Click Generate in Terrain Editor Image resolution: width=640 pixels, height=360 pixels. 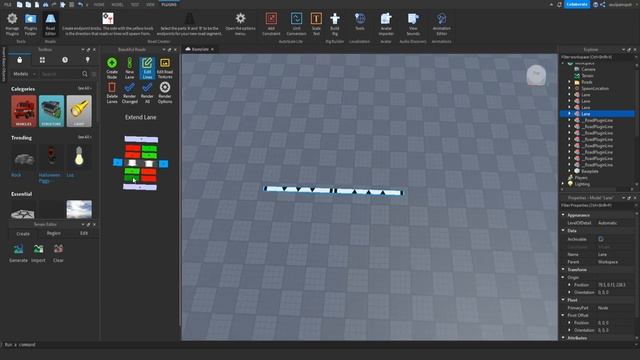(18, 253)
